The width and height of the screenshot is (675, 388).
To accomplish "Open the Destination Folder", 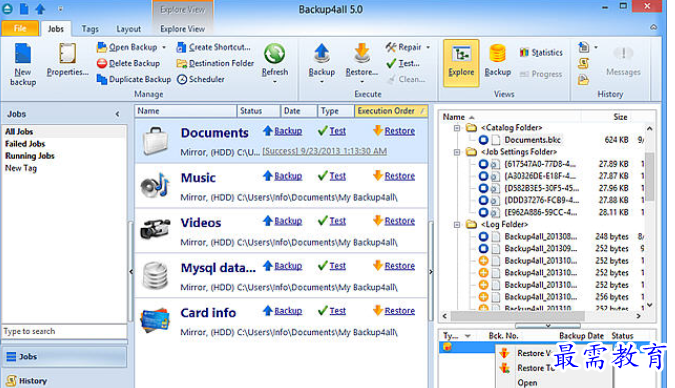I will [215, 63].
